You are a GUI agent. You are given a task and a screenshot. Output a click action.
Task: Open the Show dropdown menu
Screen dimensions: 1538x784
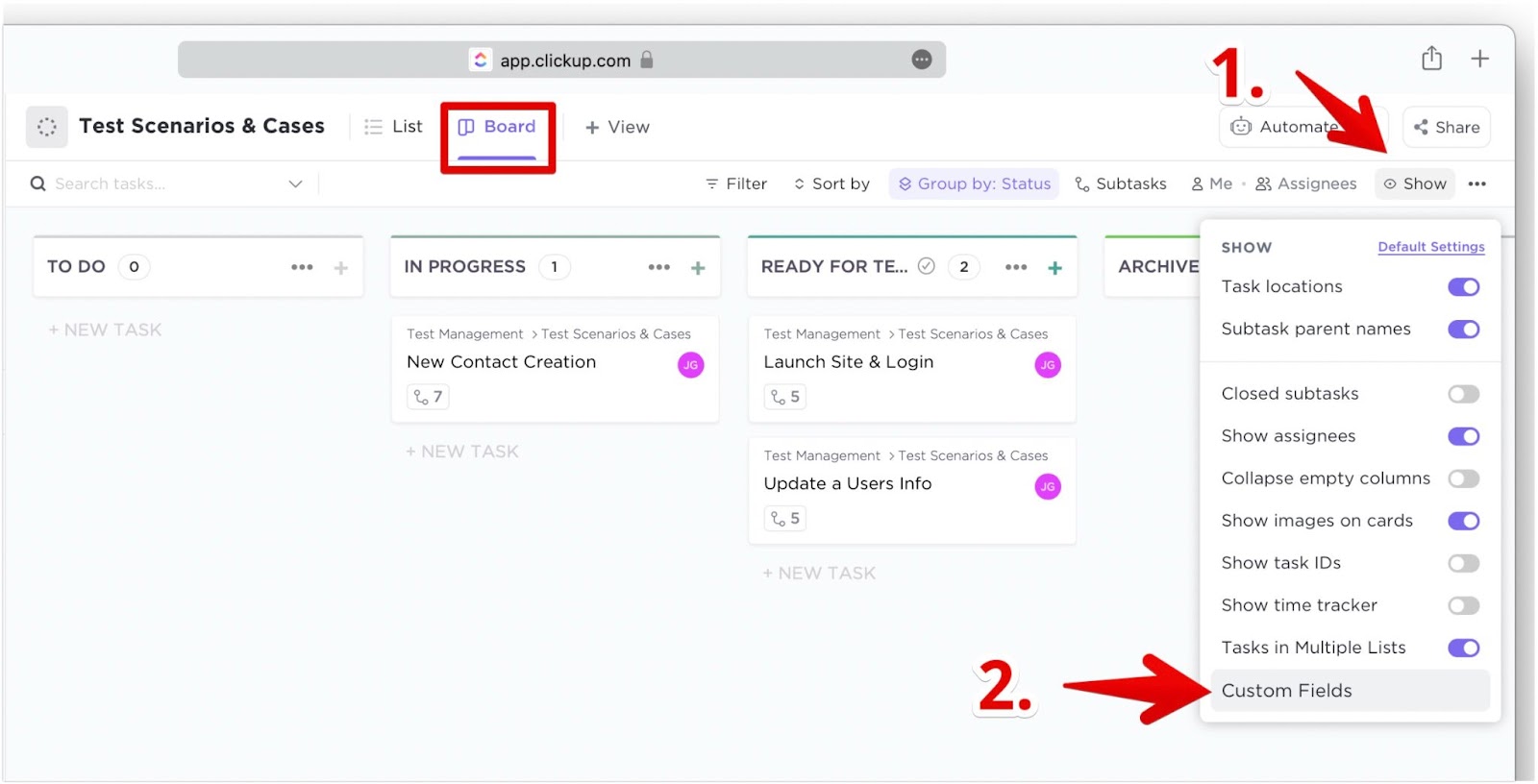click(x=1415, y=184)
